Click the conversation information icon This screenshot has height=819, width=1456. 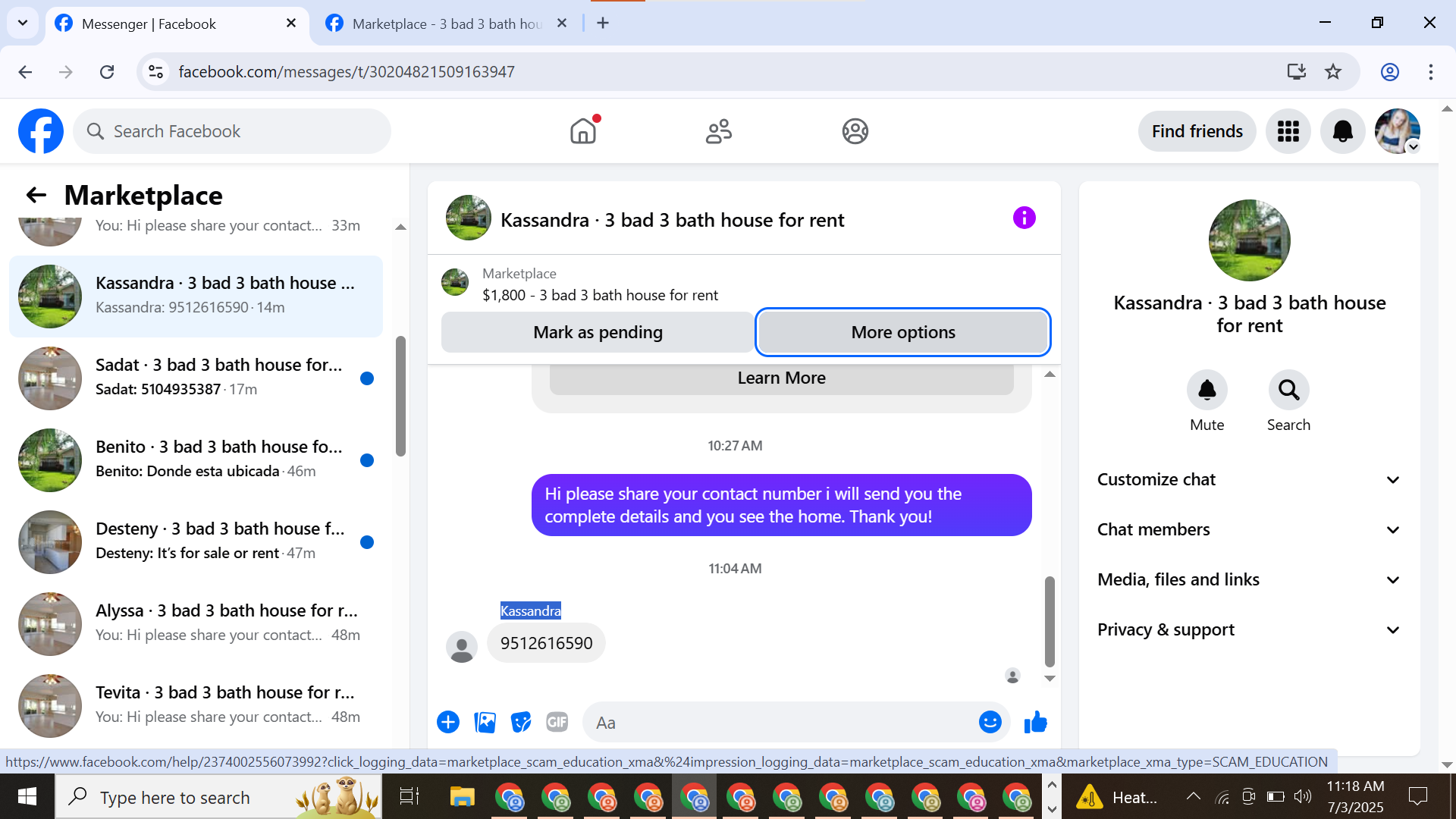[1024, 218]
